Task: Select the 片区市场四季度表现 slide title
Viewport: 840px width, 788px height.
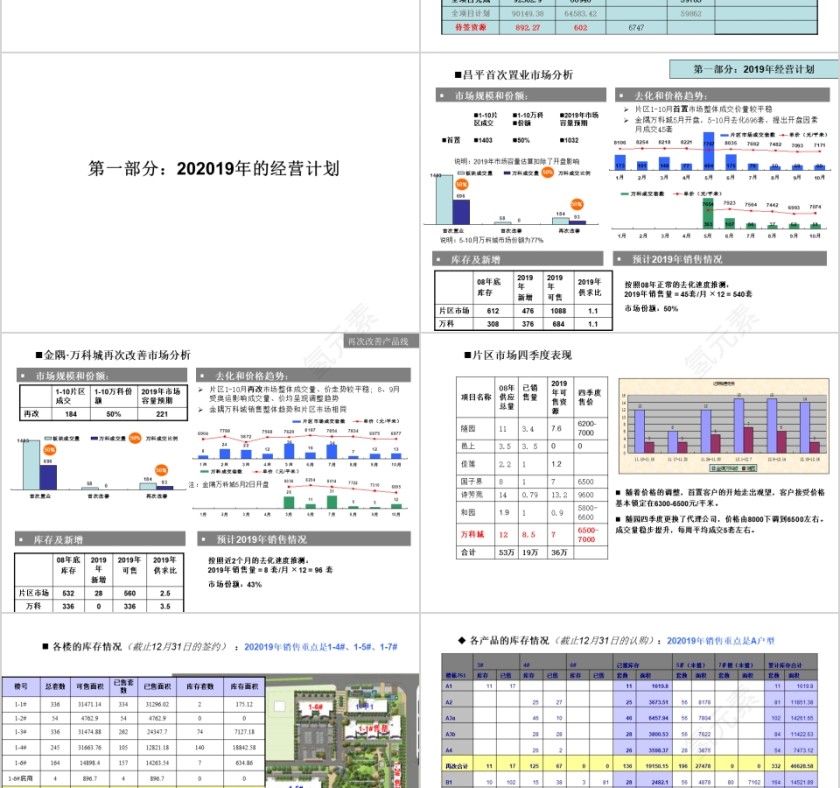Action: click(523, 355)
